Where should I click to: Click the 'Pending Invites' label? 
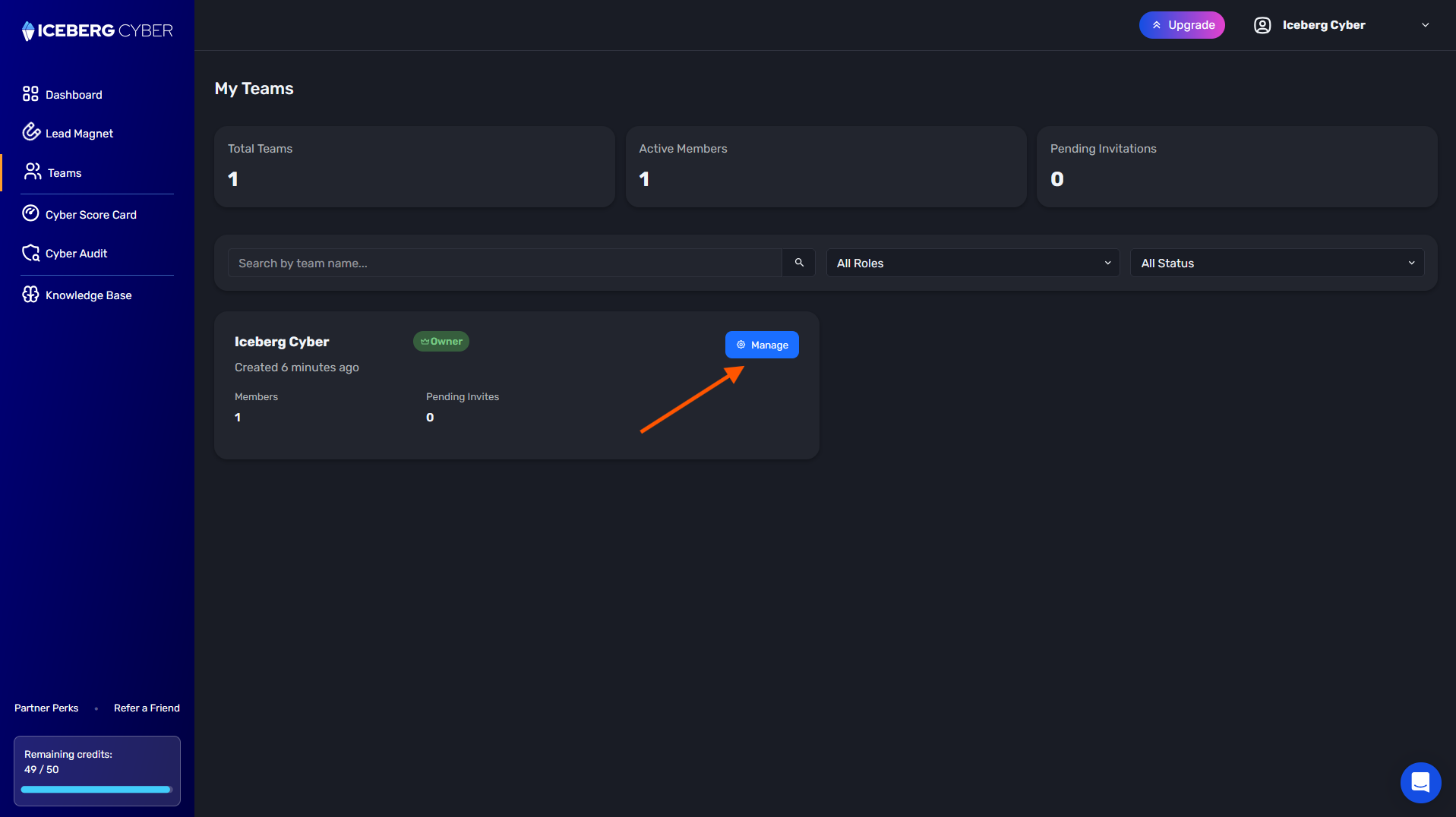tap(463, 396)
